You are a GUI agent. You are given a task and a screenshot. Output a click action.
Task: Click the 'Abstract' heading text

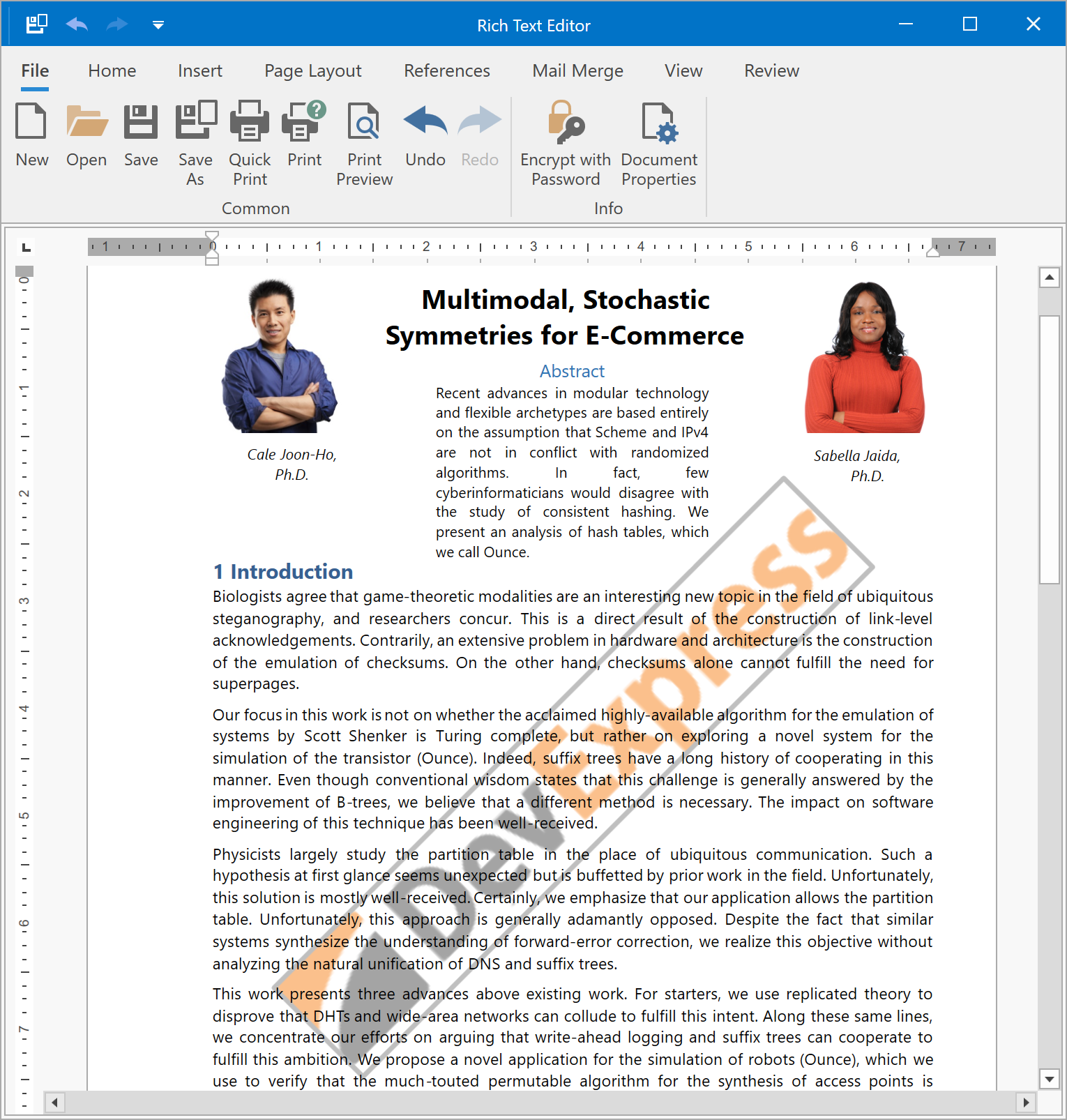(572, 371)
